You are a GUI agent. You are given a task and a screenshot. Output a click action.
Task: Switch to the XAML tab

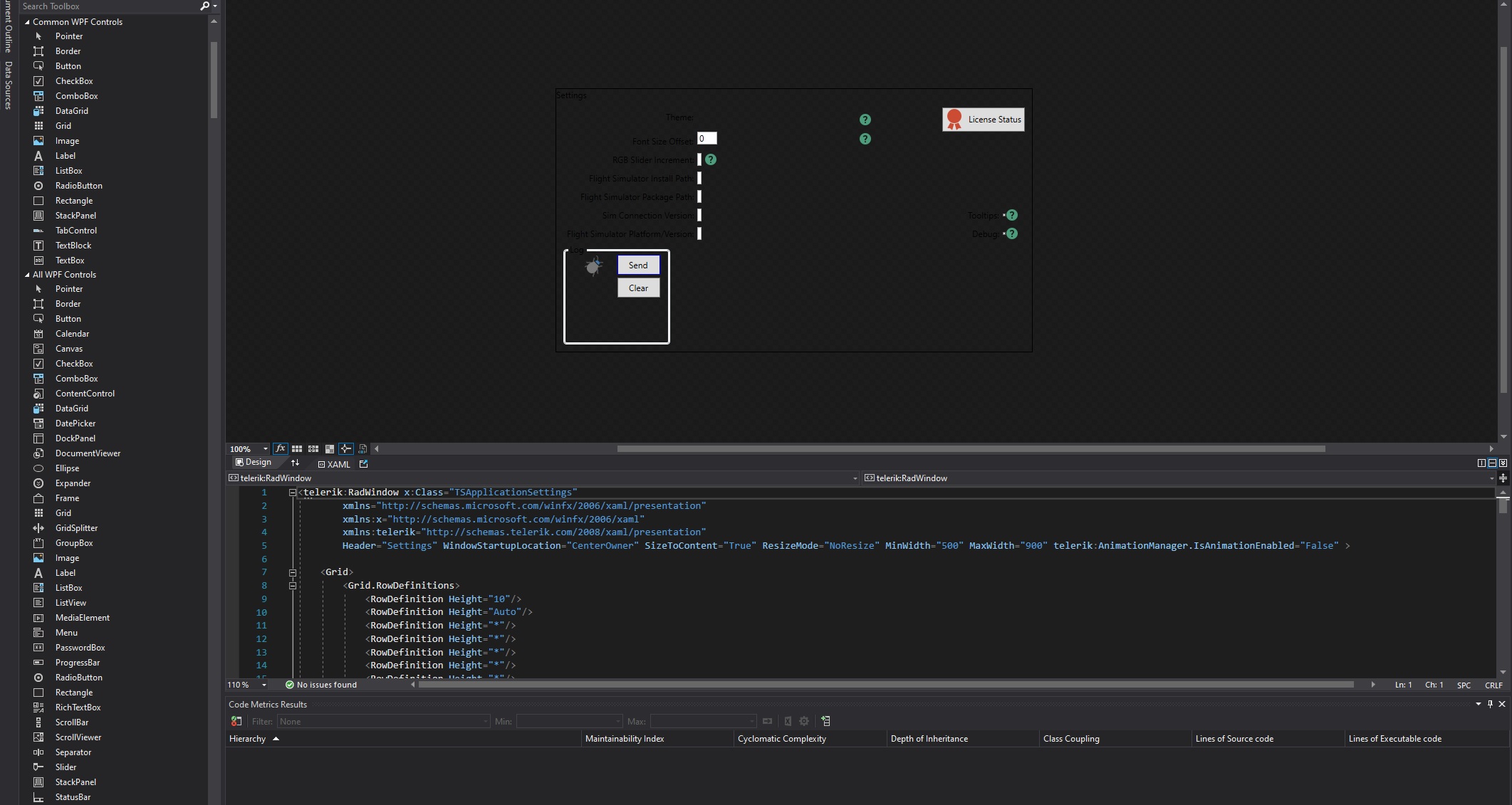[334, 464]
